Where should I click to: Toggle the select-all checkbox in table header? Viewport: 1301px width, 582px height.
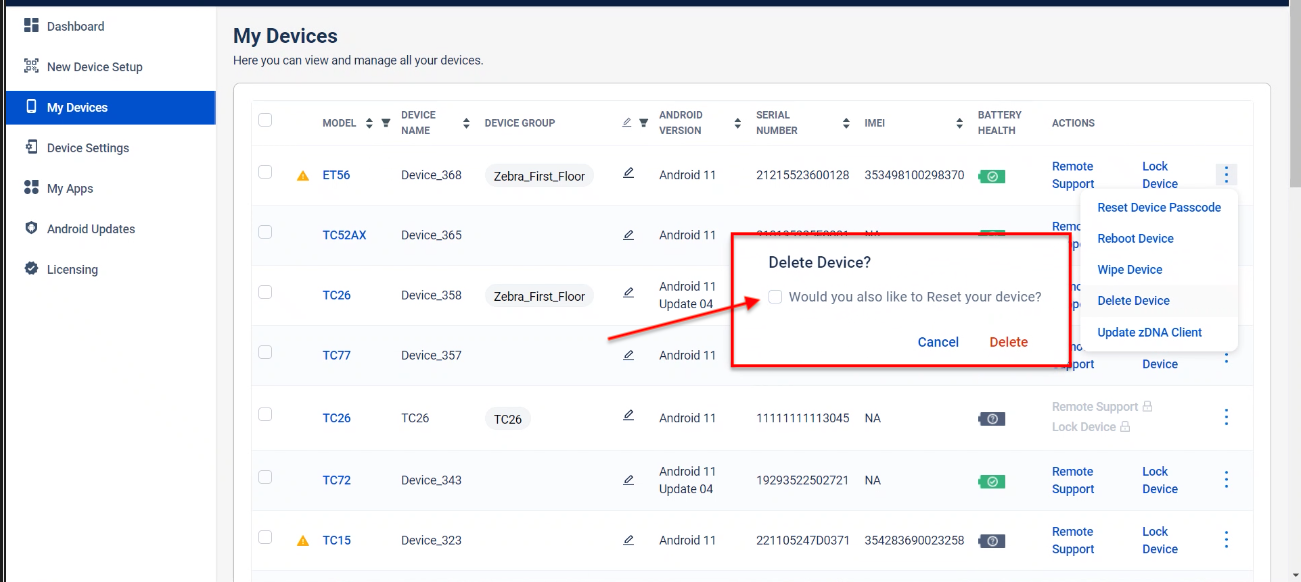point(265,120)
